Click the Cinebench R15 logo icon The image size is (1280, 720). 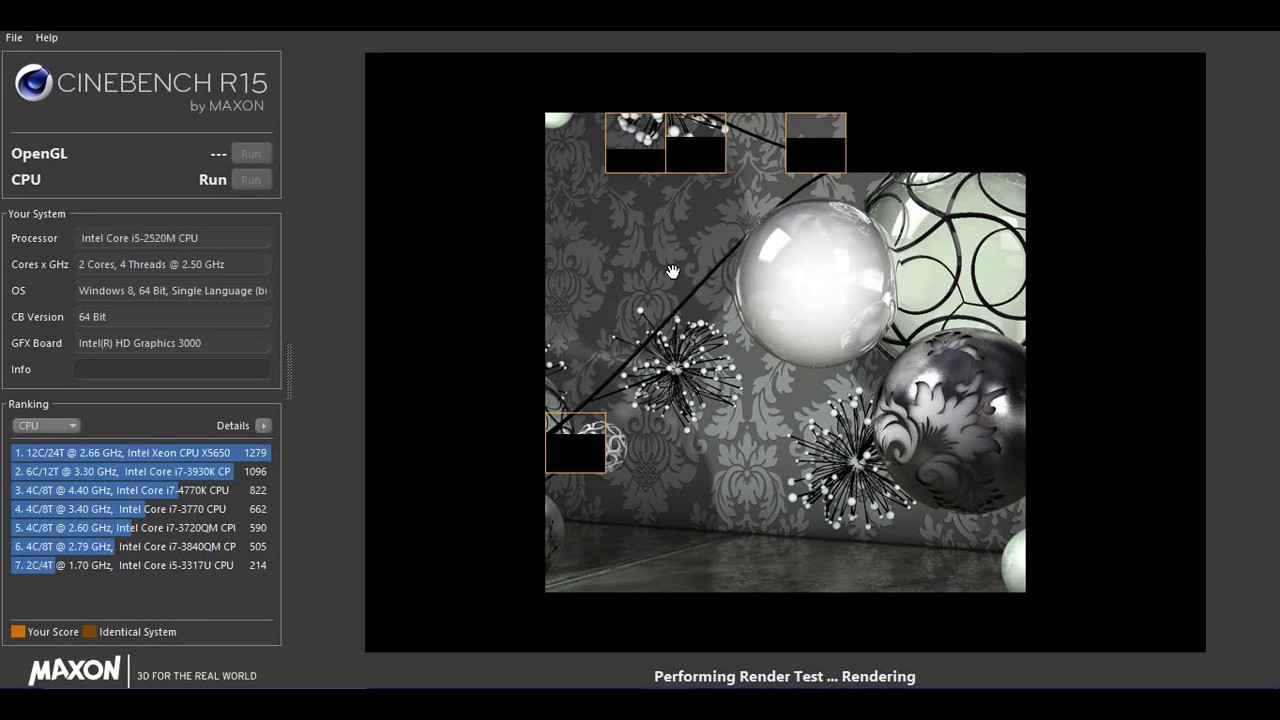click(x=33, y=83)
